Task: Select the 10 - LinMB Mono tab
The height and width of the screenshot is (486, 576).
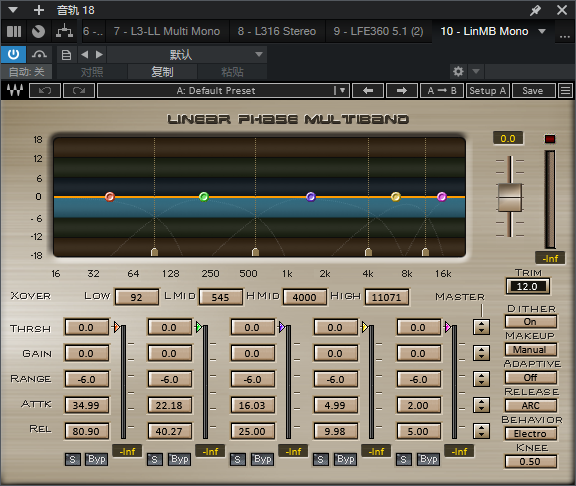Action: [x=484, y=31]
